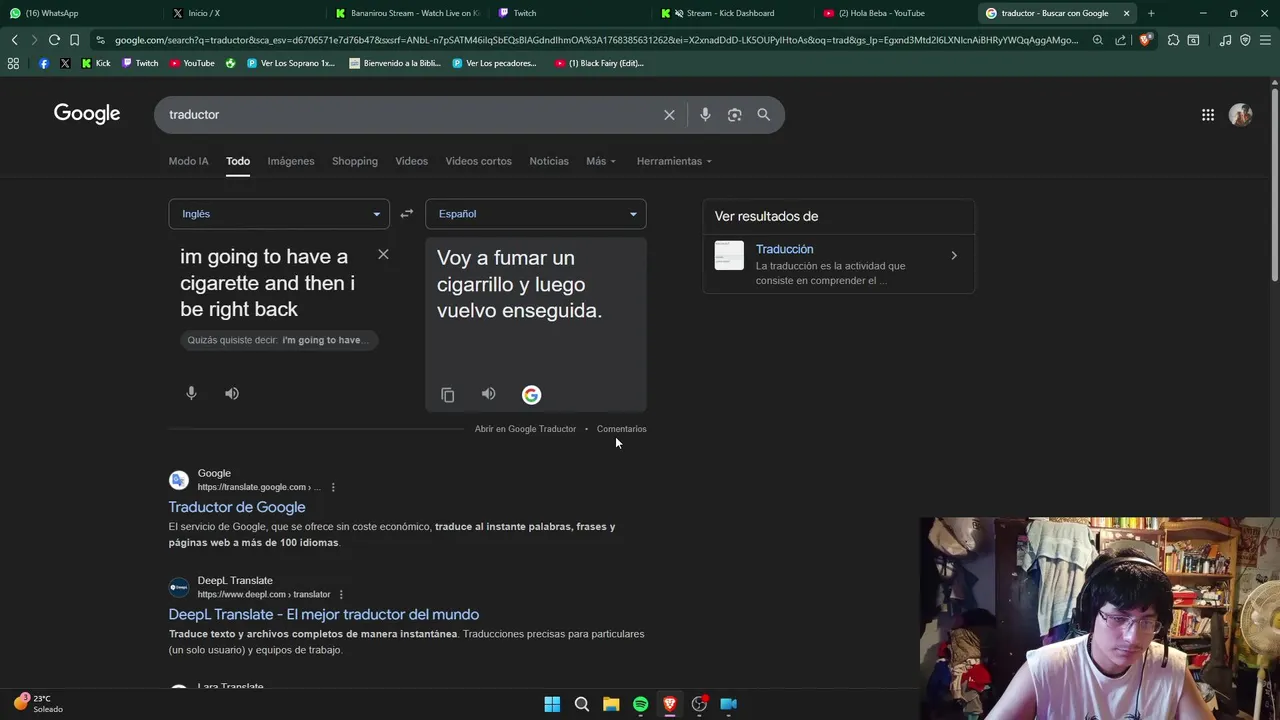The width and height of the screenshot is (1280, 720).
Task: Swap source and target languages
Action: pyautogui.click(x=407, y=214)
